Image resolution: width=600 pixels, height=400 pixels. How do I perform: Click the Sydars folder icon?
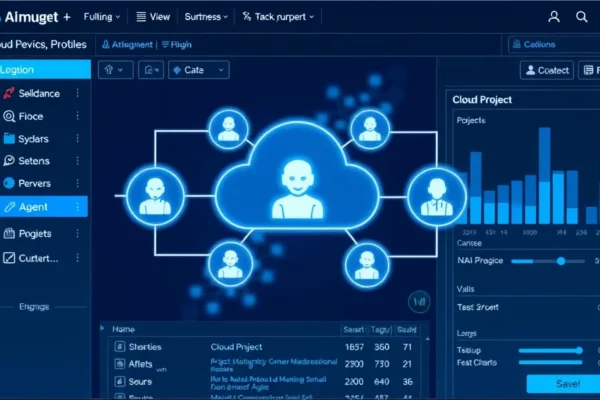9,139
